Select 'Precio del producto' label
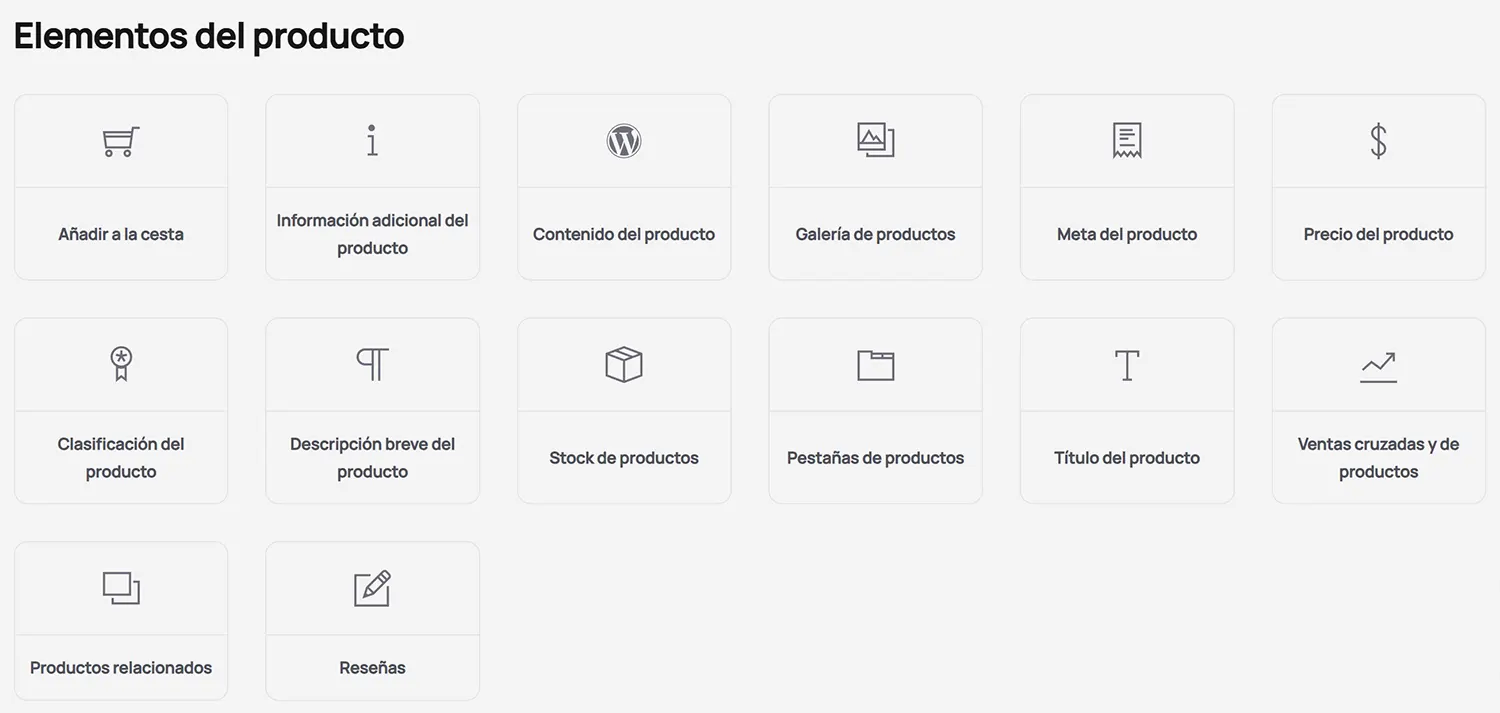Viewport: 1500px width, 713px height. tap(1378, 234)
